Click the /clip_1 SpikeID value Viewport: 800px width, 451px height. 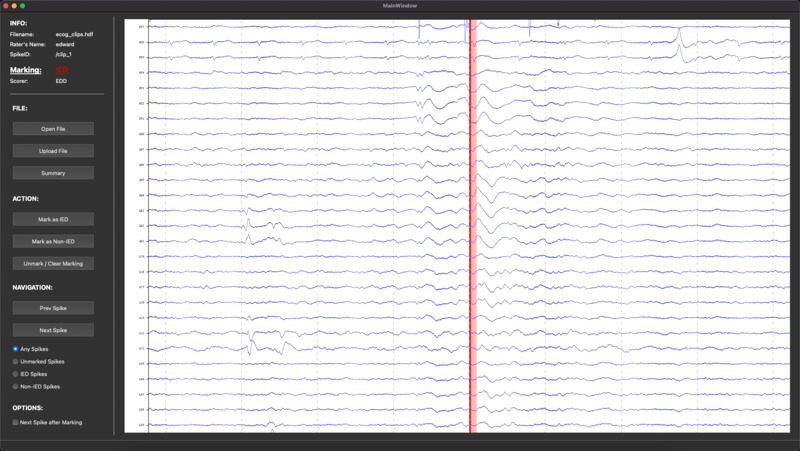(65, 52)
